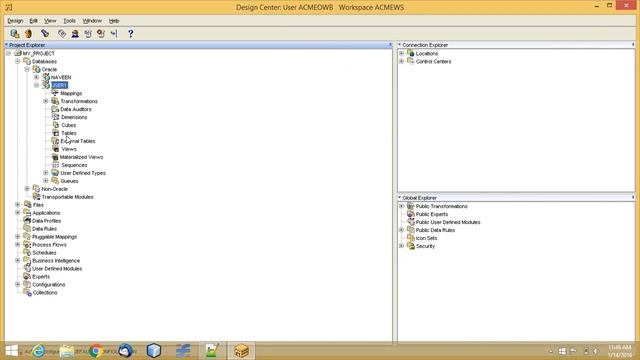
Task: Select the Data Auditors icon
Action: [x=55, y=109]
